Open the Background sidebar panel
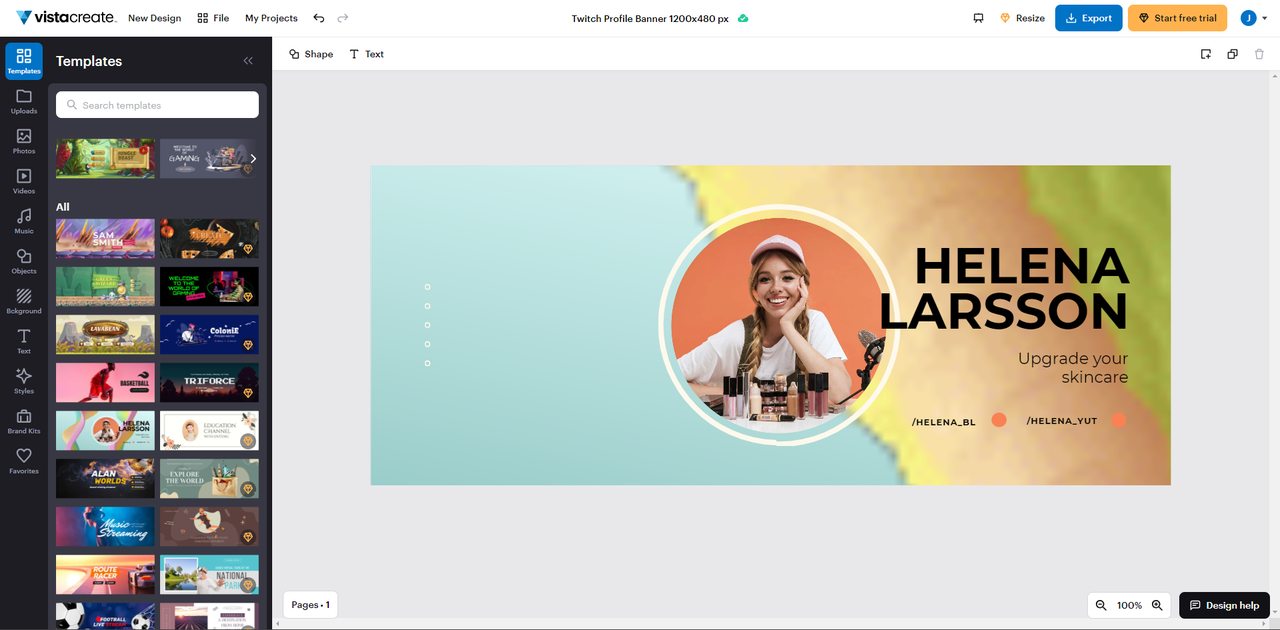 [x=24, y=301]
